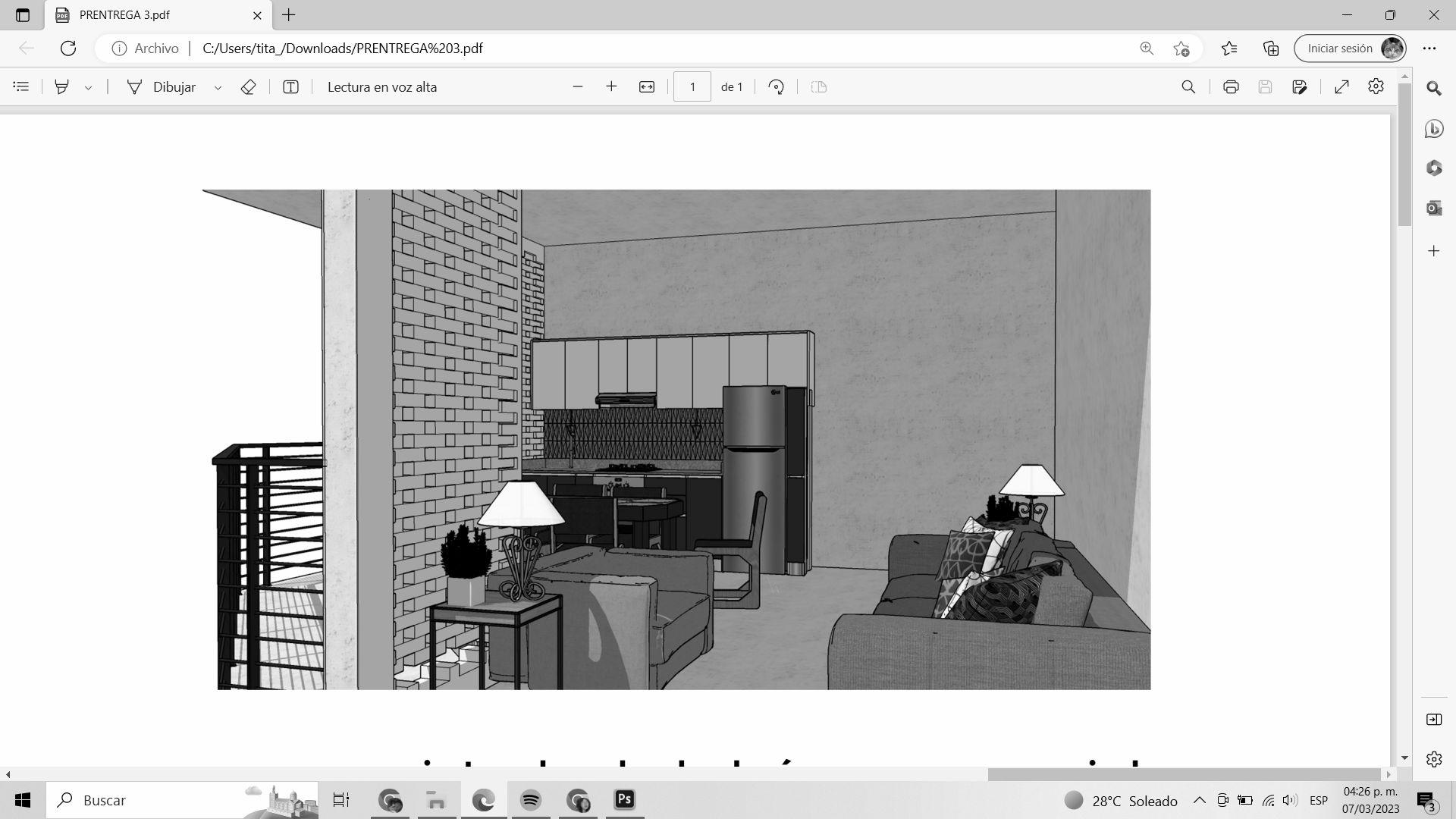The image size is (1456, 819).
Task: Select the highlighter tool
Action: tap(61, 87)
